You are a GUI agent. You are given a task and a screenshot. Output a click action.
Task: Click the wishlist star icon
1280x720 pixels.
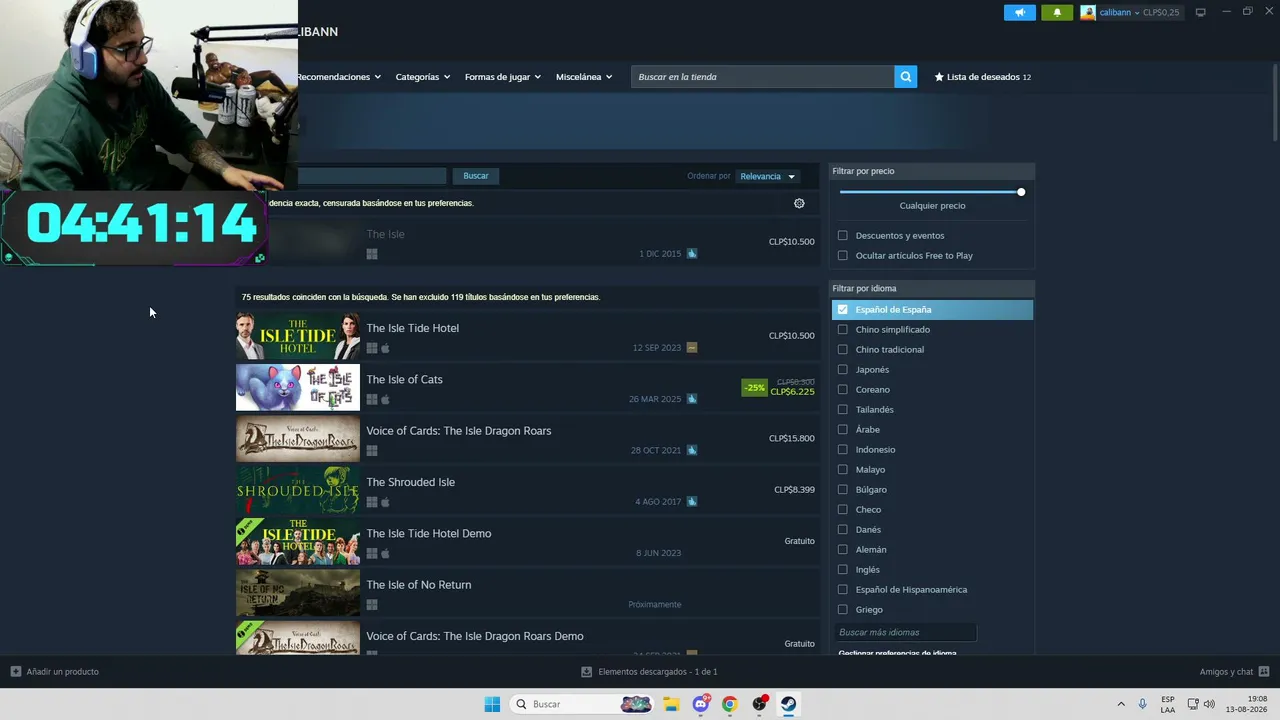coord(939,77)
